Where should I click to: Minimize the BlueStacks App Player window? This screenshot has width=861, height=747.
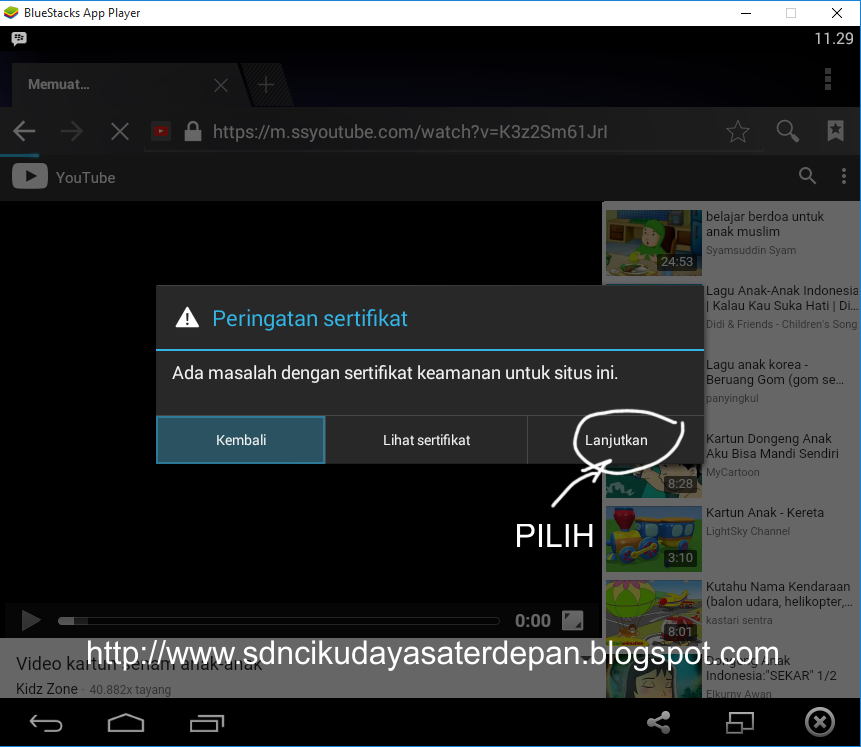[x=746, y=13]
